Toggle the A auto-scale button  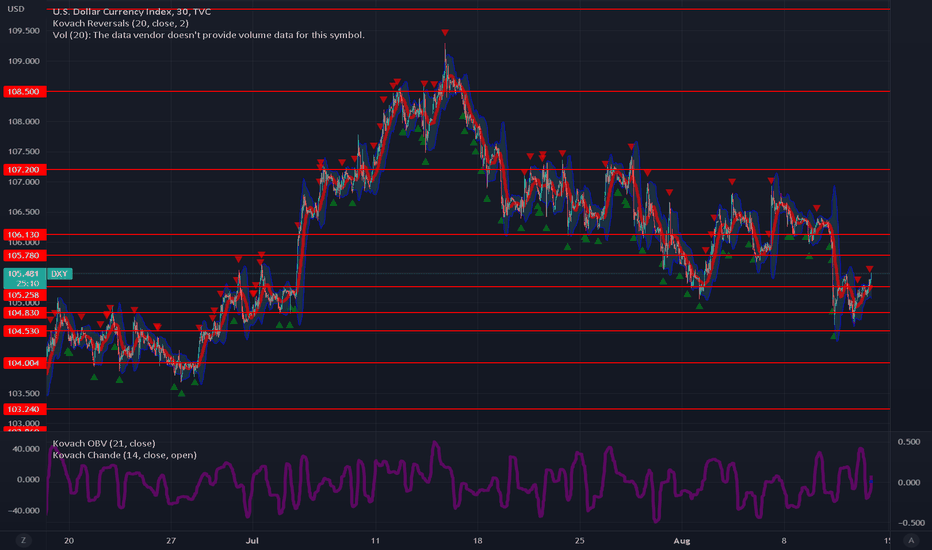(911, 540)
